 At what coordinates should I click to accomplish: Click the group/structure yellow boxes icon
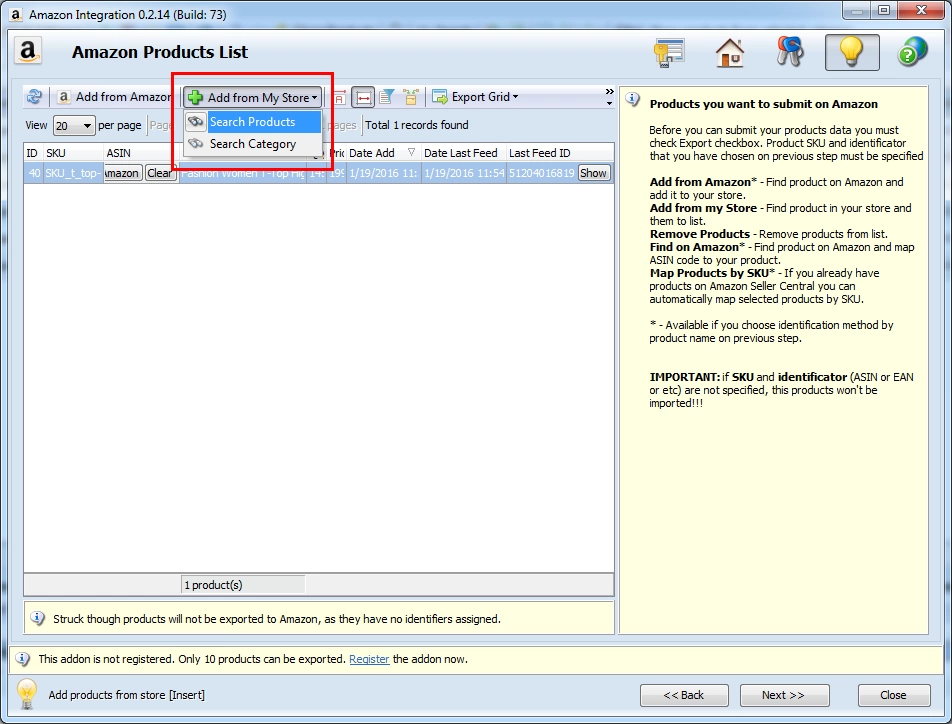[411, 97]
